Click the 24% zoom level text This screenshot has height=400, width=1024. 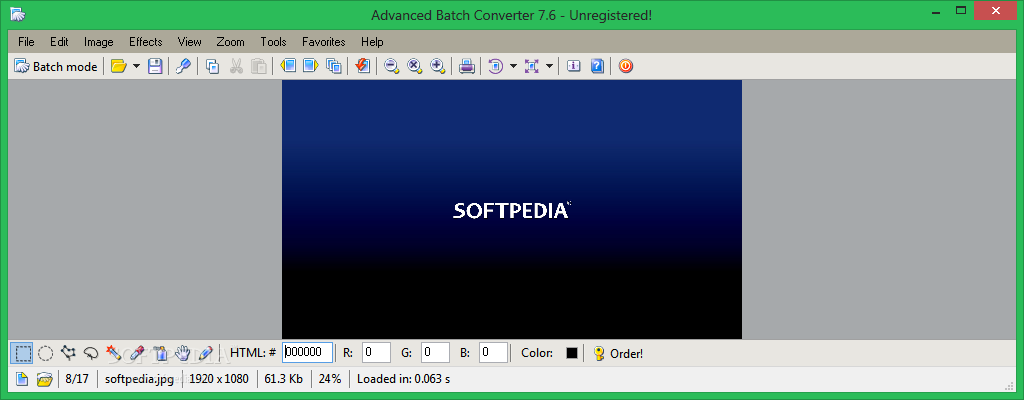point(330,379)
